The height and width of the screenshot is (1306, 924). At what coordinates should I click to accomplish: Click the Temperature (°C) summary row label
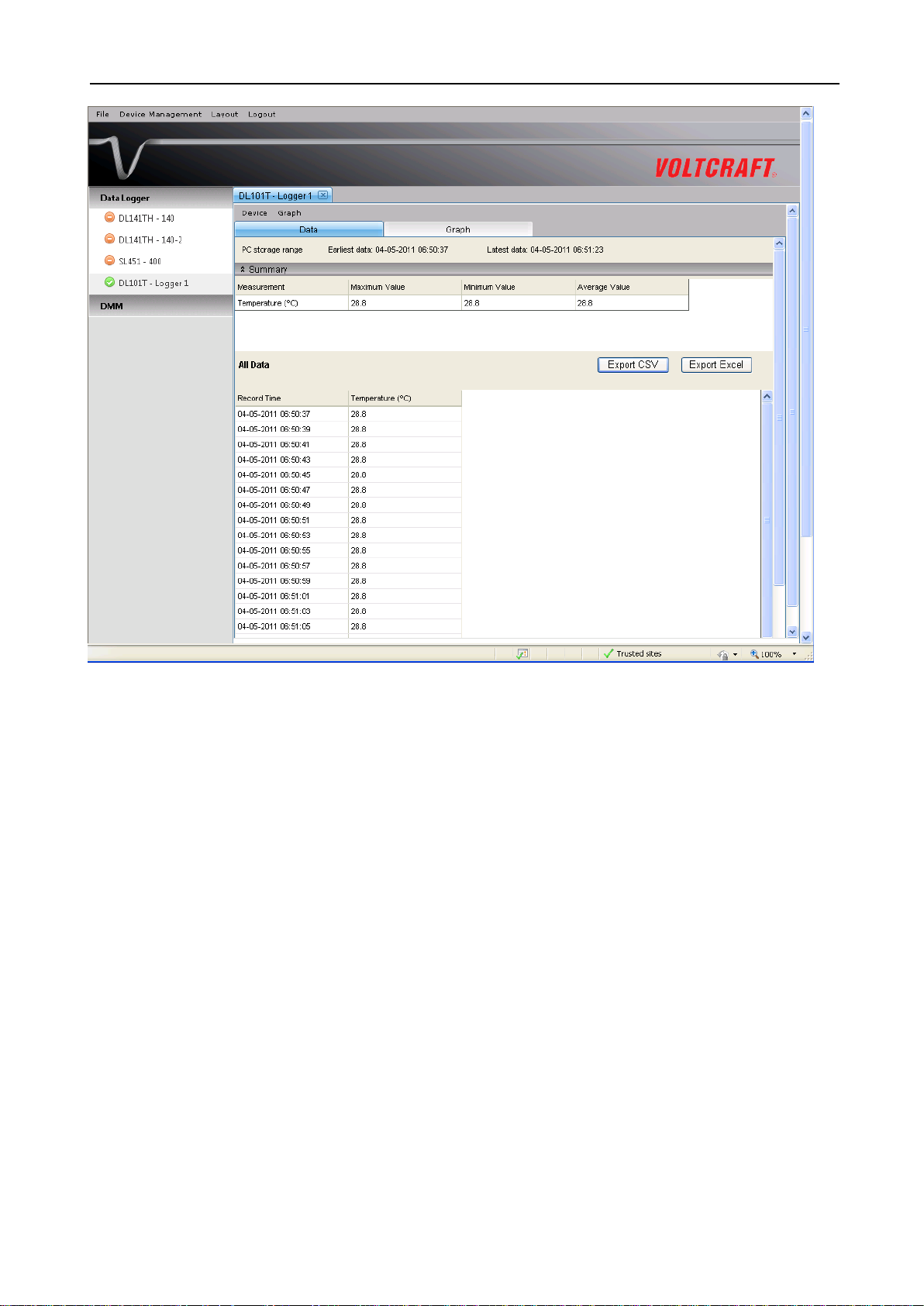[x=267, y=303]
